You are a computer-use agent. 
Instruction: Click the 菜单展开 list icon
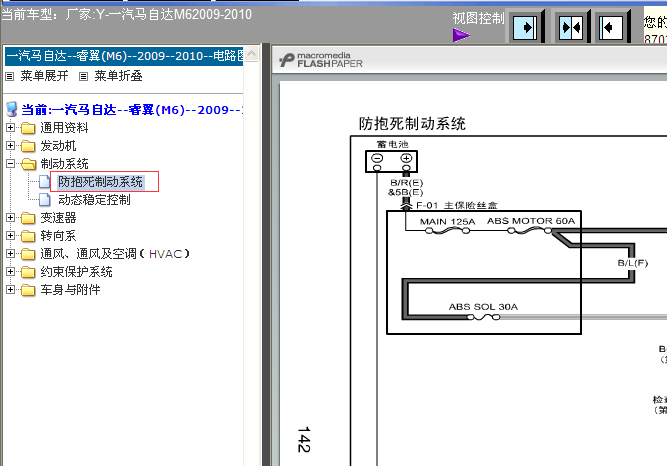click(9, 76)
